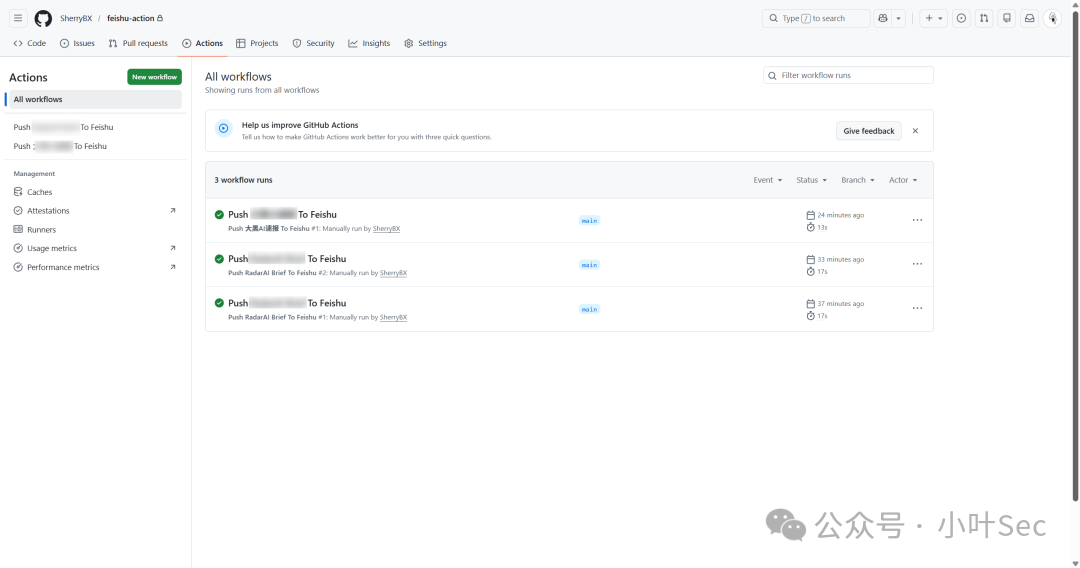Switch to the Code tab
Viewport: 1080px width, 568px height.
30,43
